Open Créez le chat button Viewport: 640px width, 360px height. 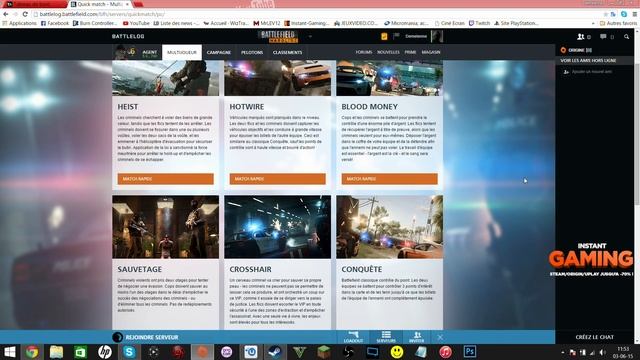point(594,337)
